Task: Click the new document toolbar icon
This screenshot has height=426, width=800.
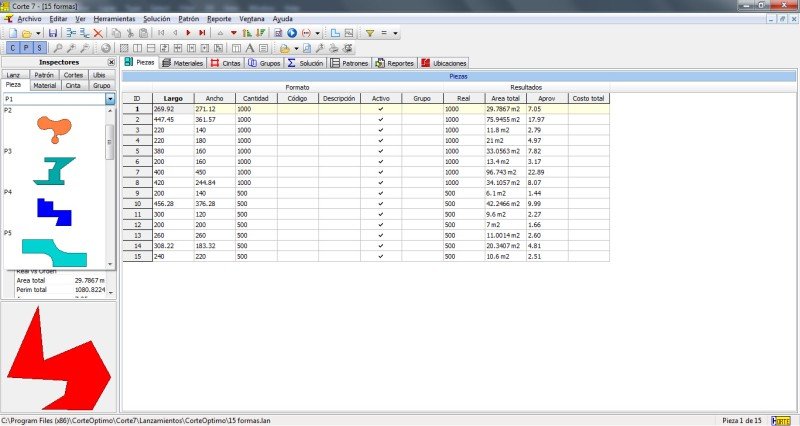Action: point(10,33)
